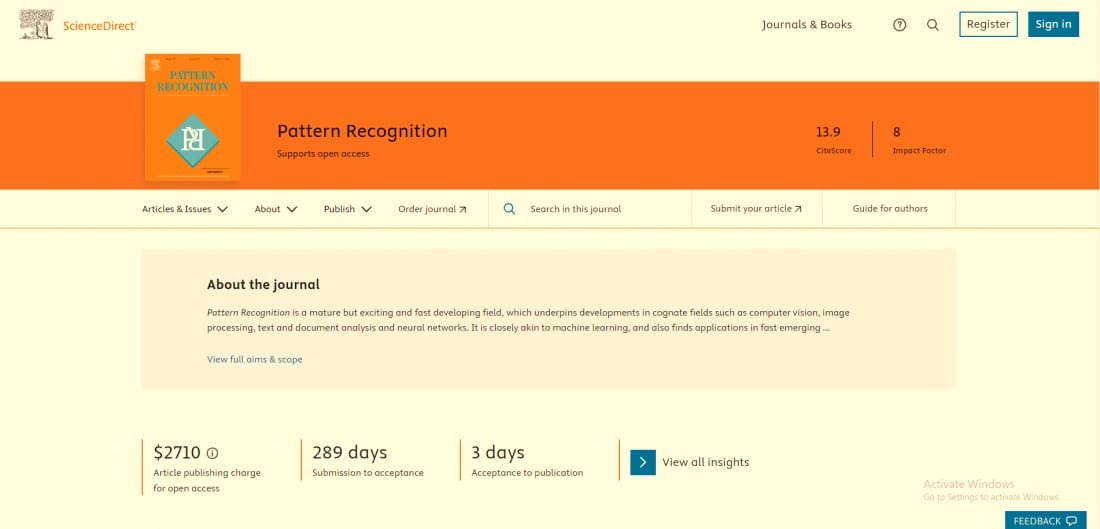Click the View all insights arrow button

(643, 462)
